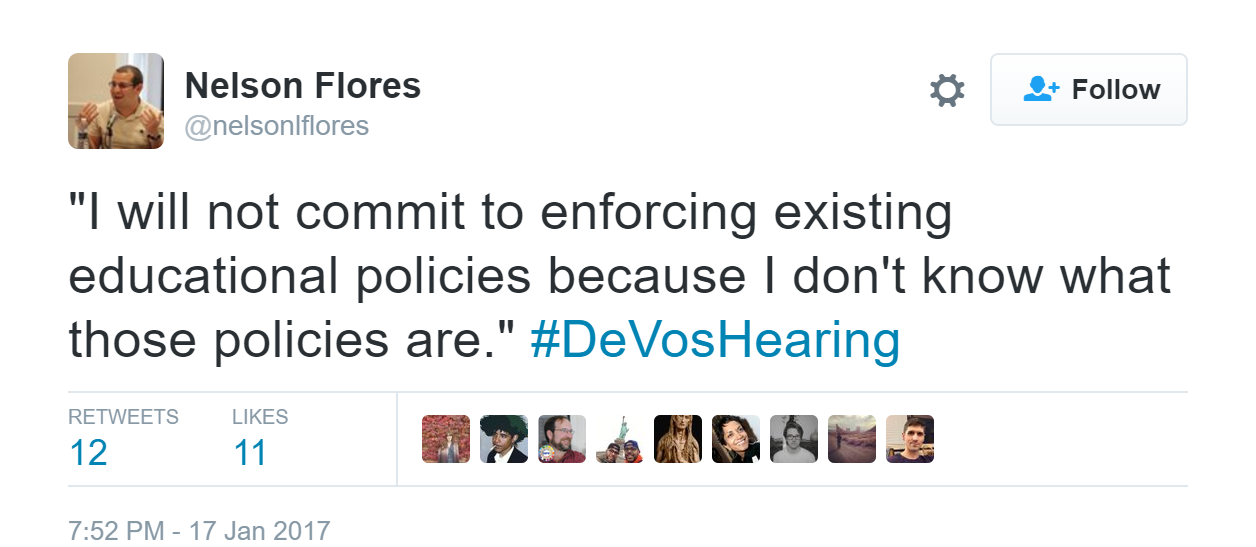Click the Follow button

(1088, 90)
